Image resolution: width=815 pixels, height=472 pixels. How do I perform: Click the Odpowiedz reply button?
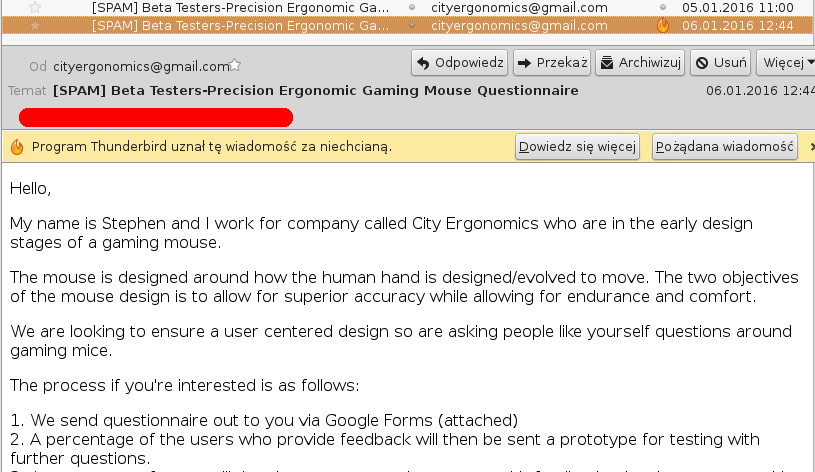click(x=460, y=63)
